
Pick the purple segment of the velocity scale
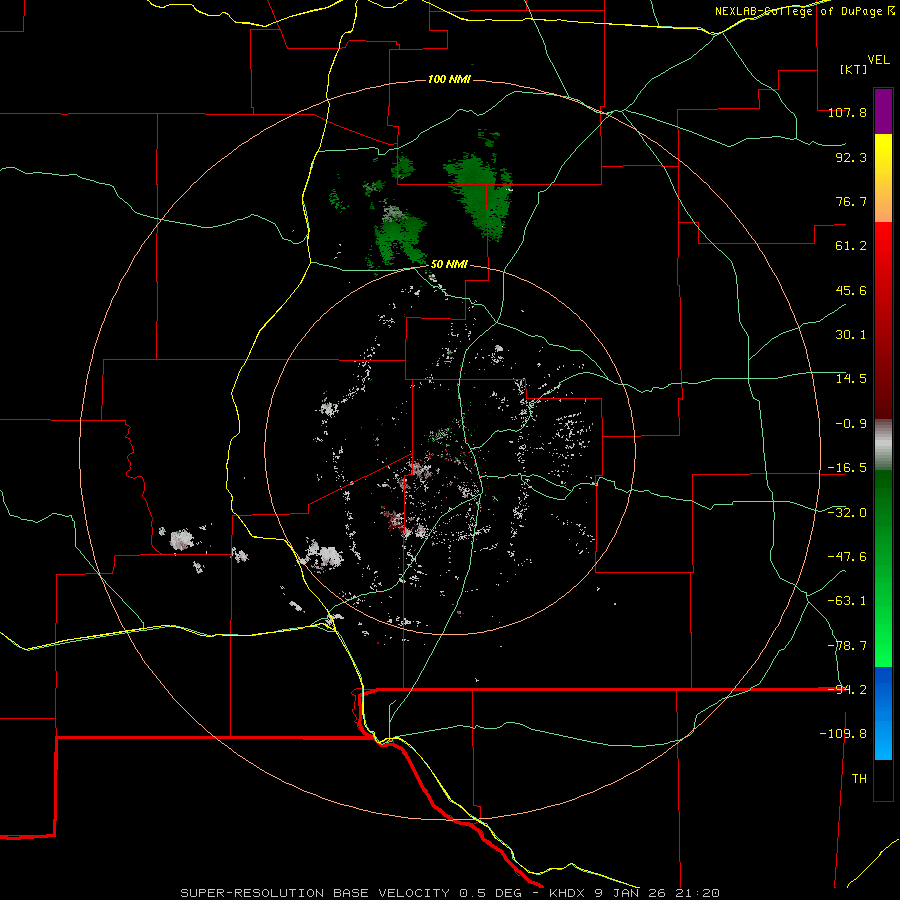pos(883,111)
